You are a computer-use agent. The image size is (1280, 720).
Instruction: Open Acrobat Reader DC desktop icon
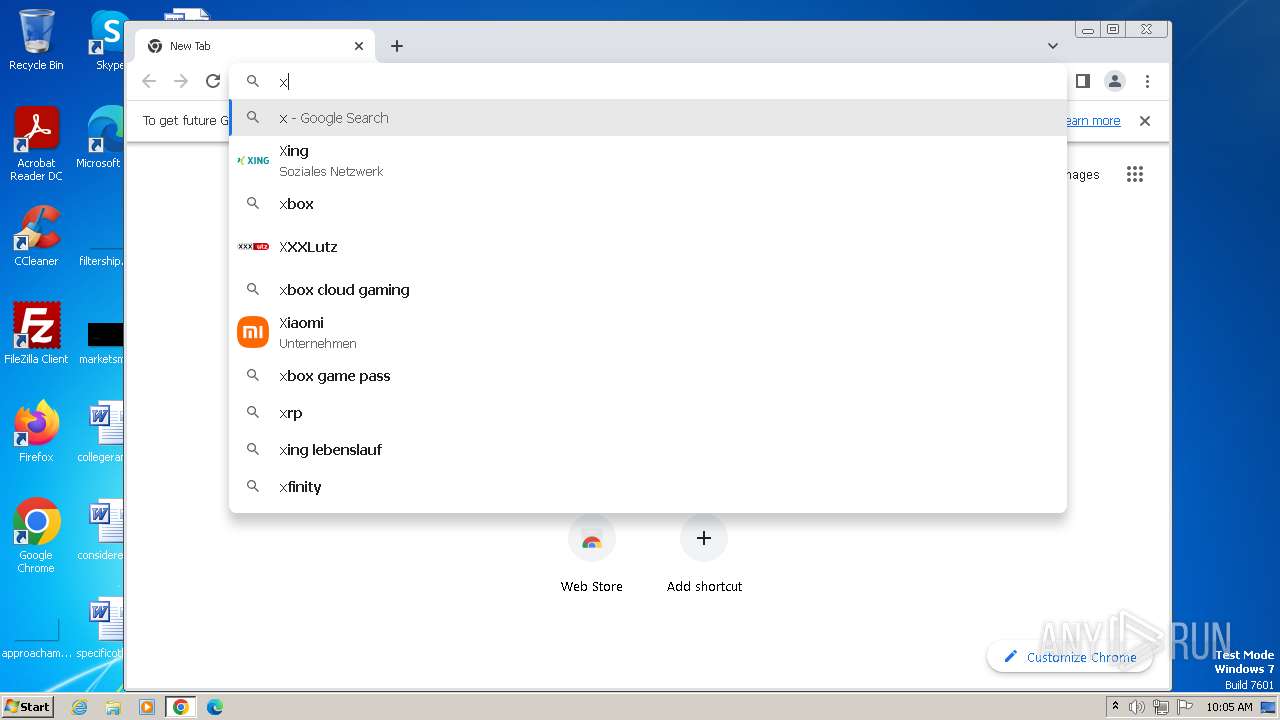pos(36,144)
